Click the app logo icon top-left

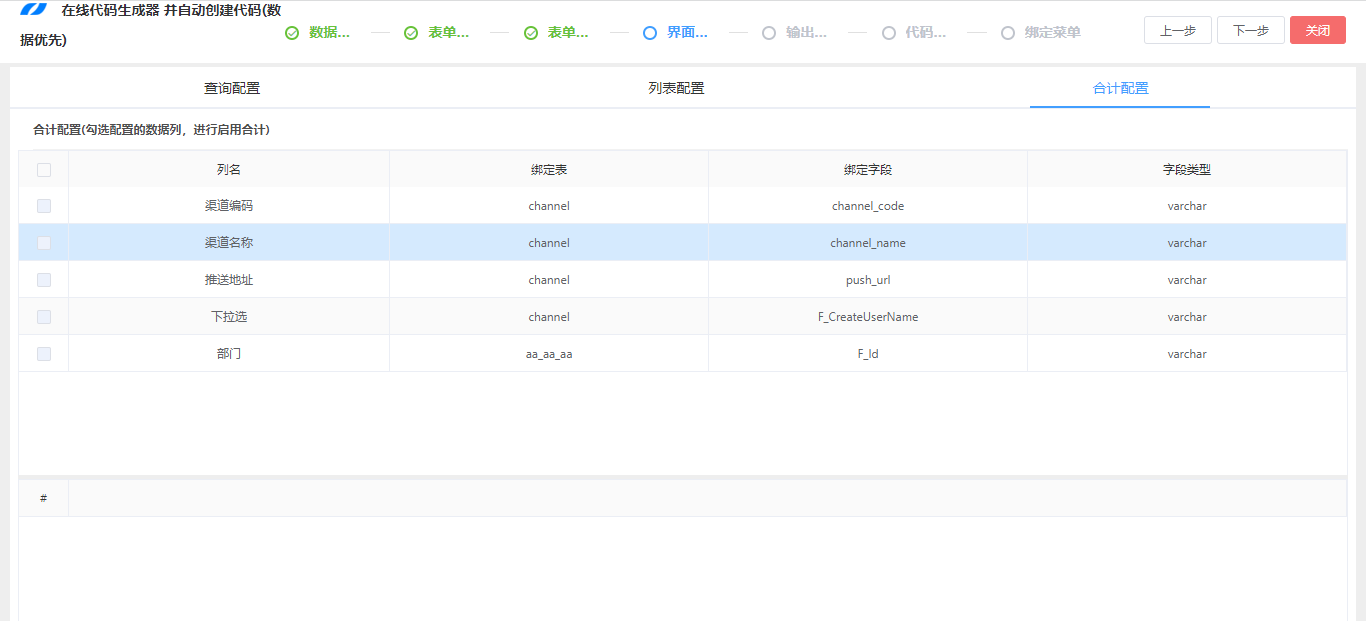pos(33,12)
